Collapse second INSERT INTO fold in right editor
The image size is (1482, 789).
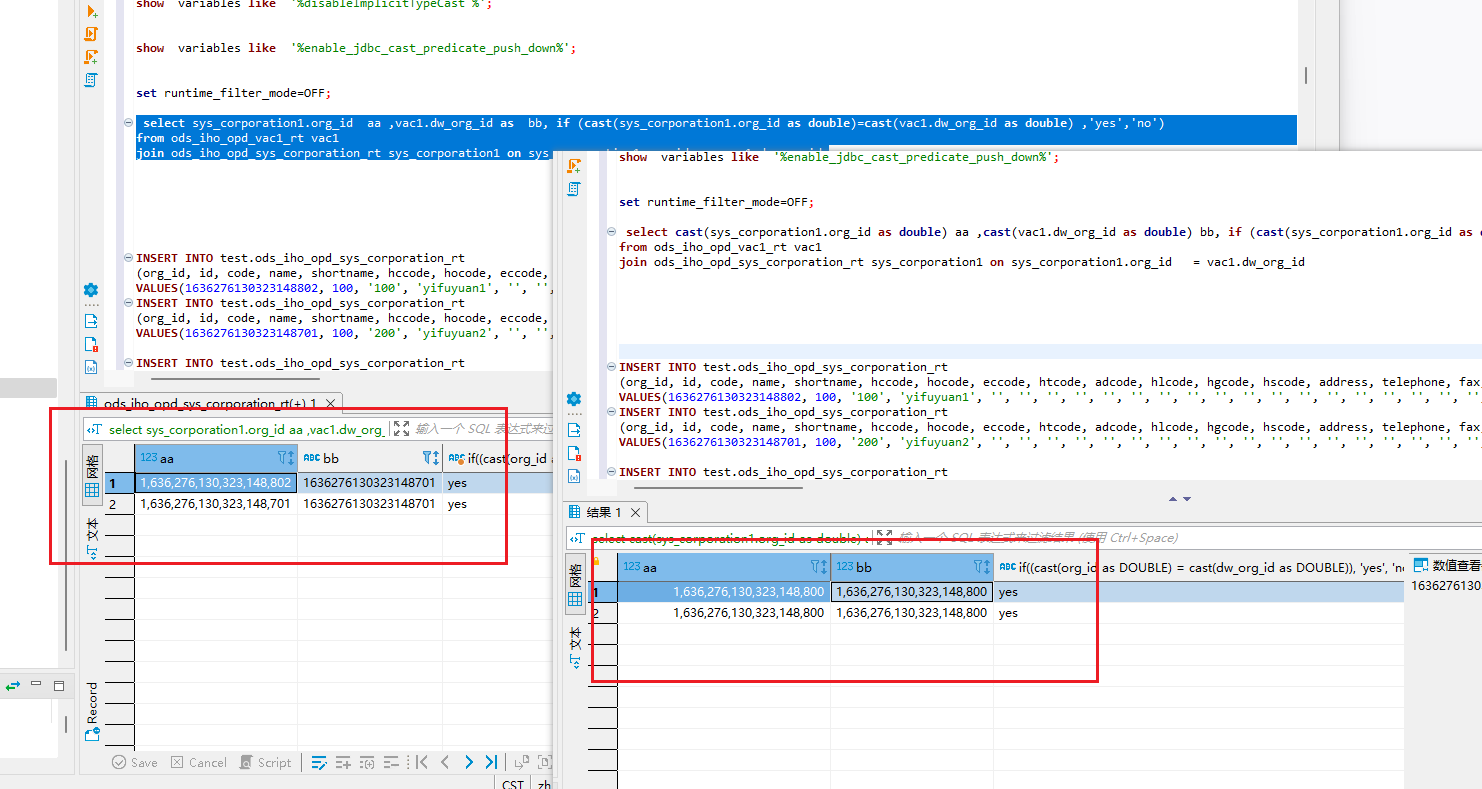611,412
